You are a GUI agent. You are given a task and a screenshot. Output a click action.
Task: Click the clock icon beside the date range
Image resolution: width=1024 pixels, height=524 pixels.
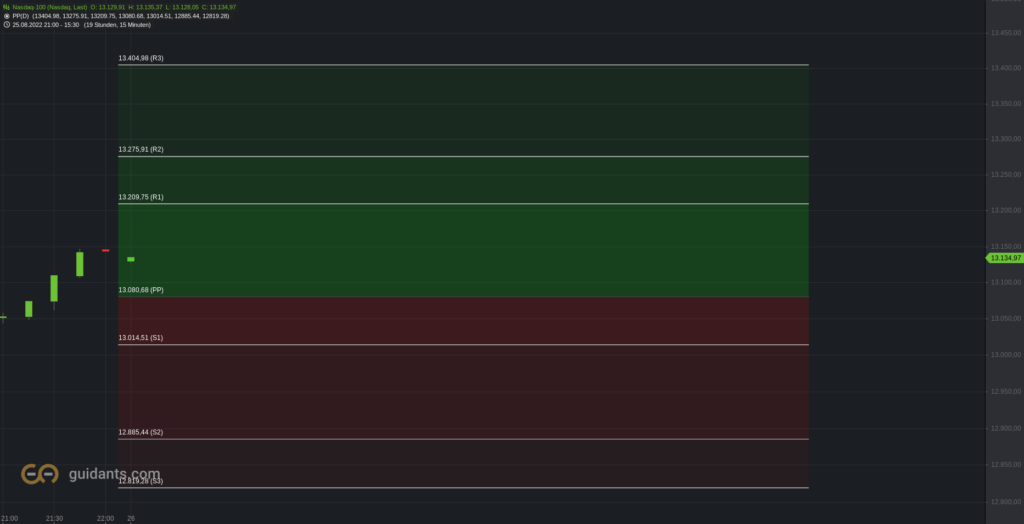tap(7, 25)
